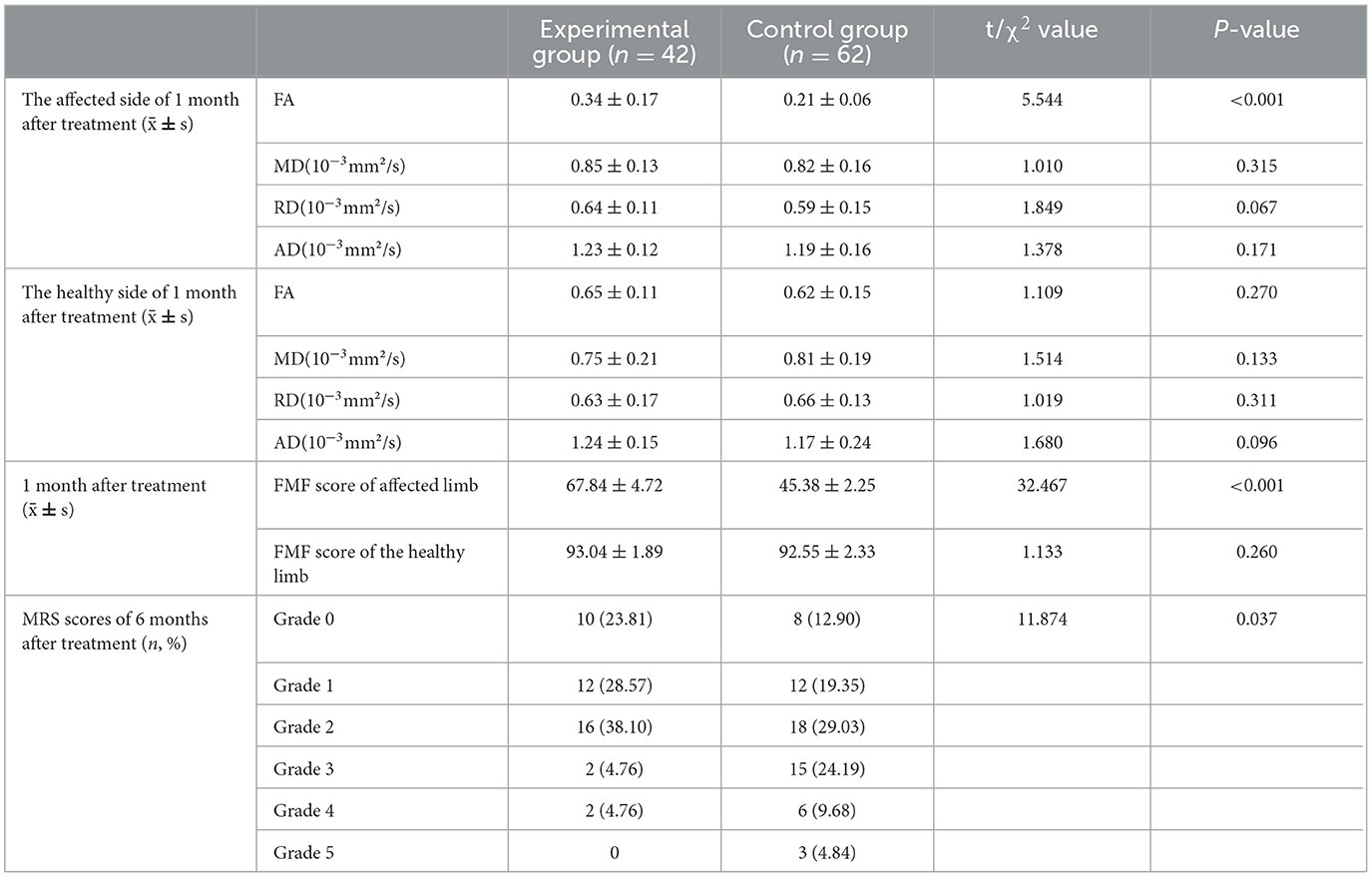Screen dimensions: 1372x877
Task: Click the t value 32.467
Action: 1042,486
